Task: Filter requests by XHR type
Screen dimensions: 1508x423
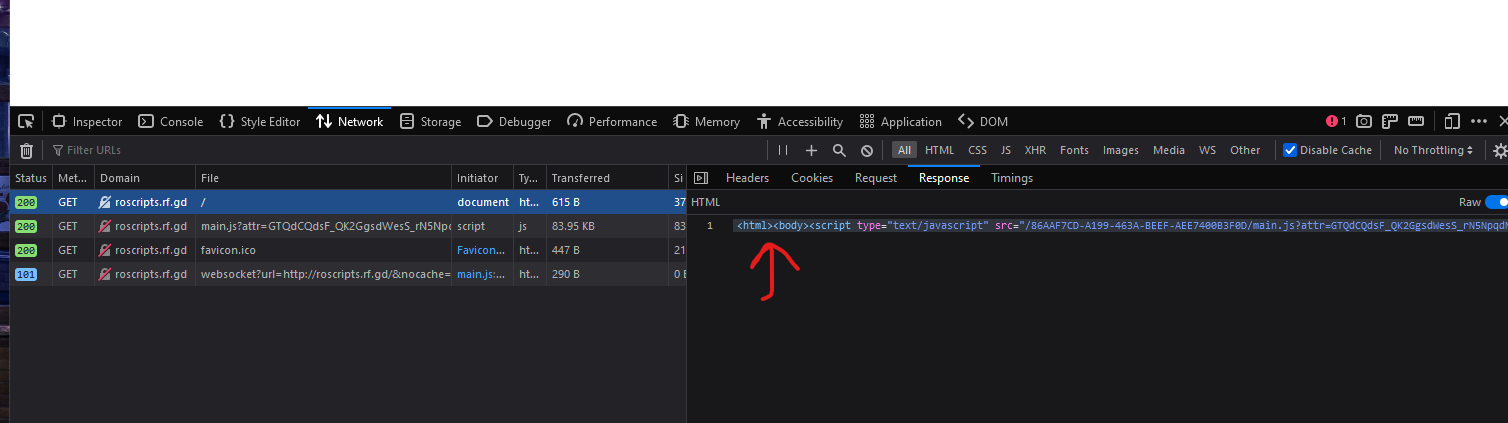Action: pyautogui.click(x=1035, y=150)
